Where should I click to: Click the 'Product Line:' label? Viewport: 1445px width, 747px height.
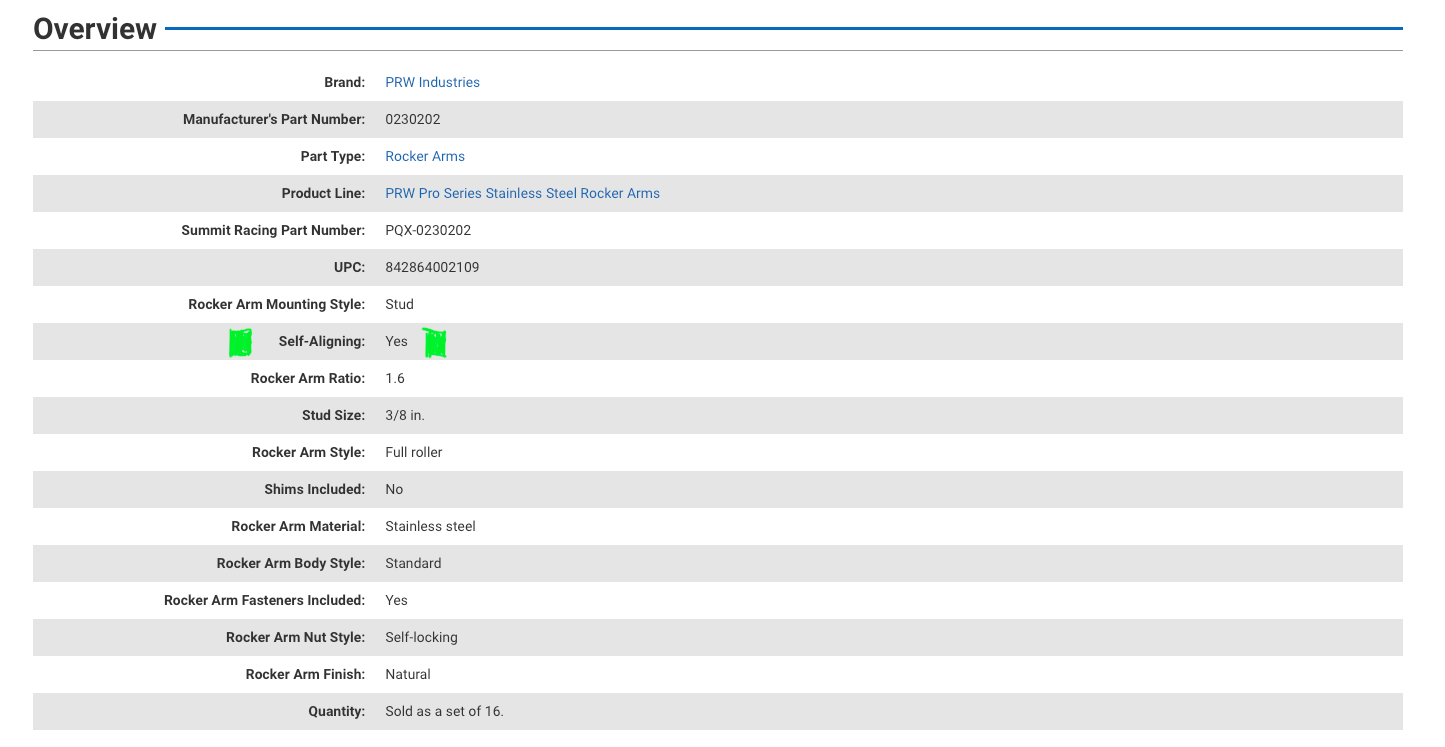click(x=324, y=193)
